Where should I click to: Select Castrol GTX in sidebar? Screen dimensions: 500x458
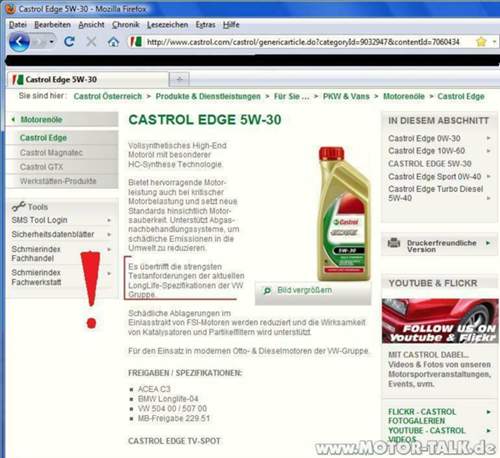click(x=41, y=167)
